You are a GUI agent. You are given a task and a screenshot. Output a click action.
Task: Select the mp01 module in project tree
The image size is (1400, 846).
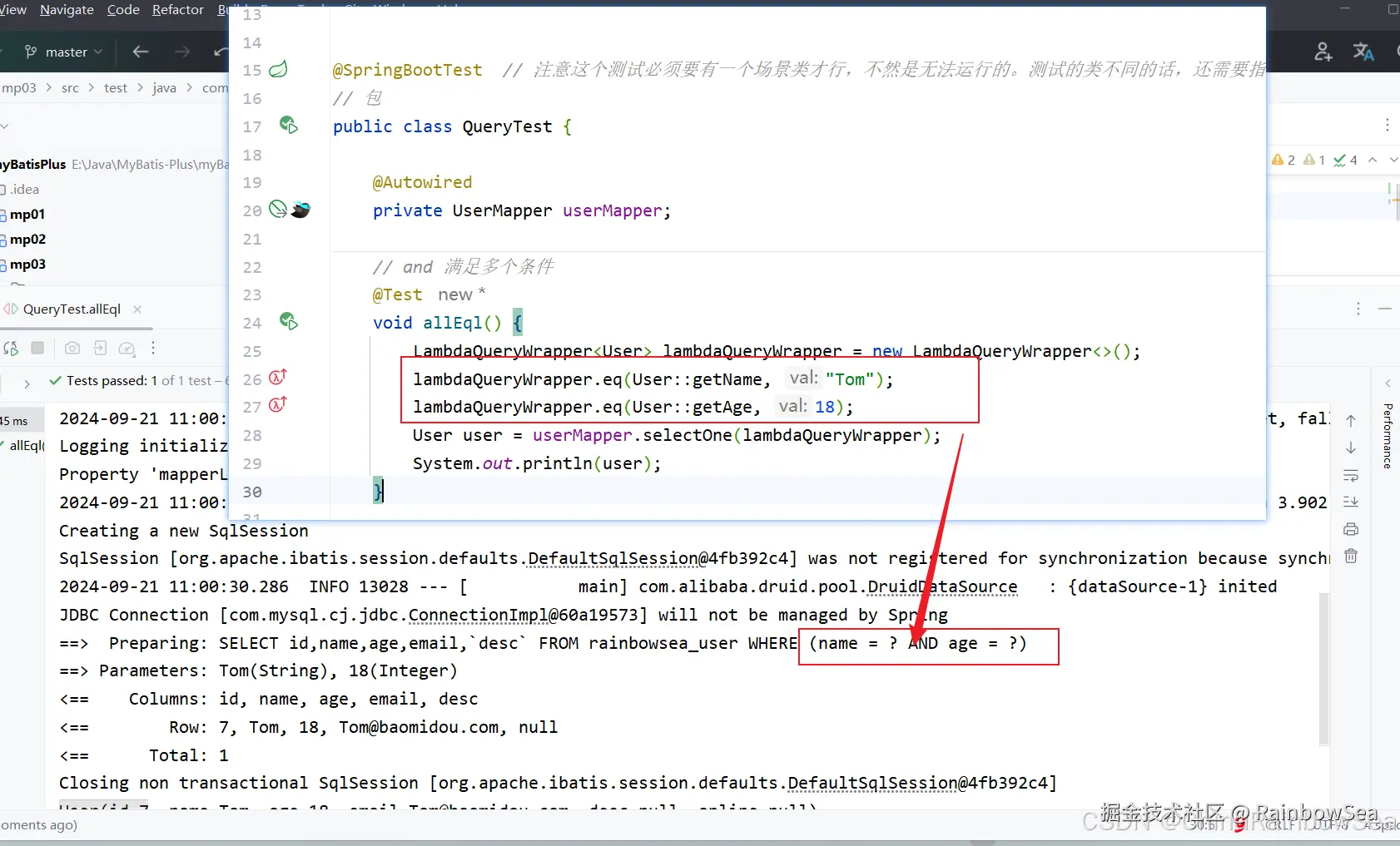(x=27, y=215)
